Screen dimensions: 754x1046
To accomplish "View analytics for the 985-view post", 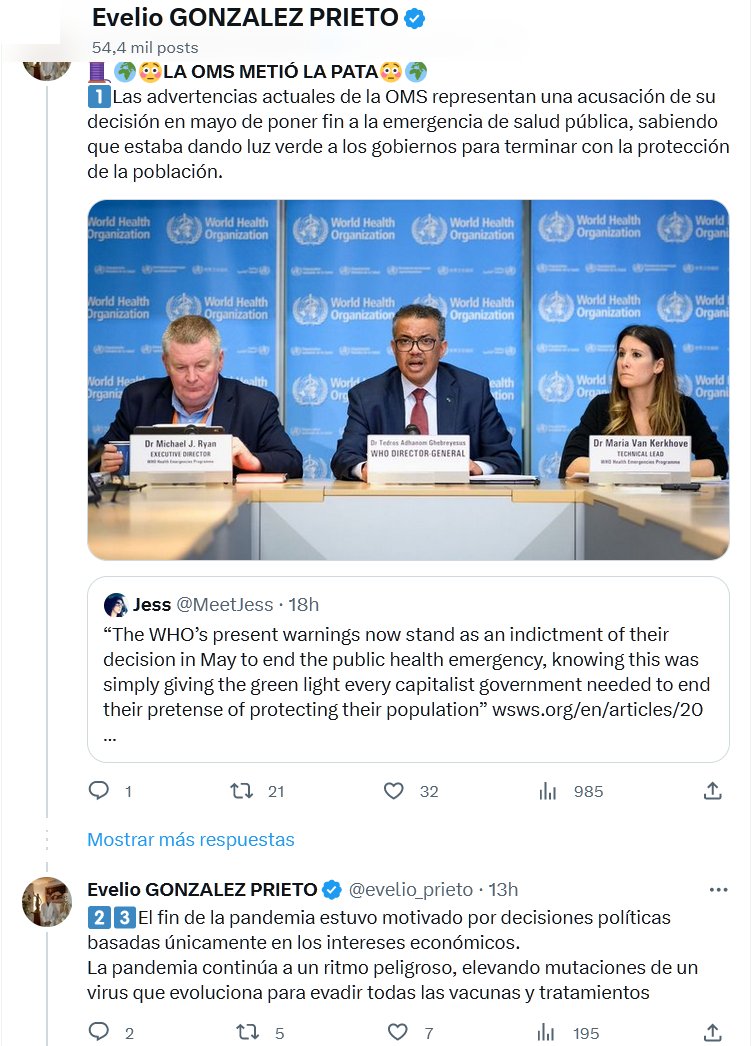I will click(x=547, y=791).
